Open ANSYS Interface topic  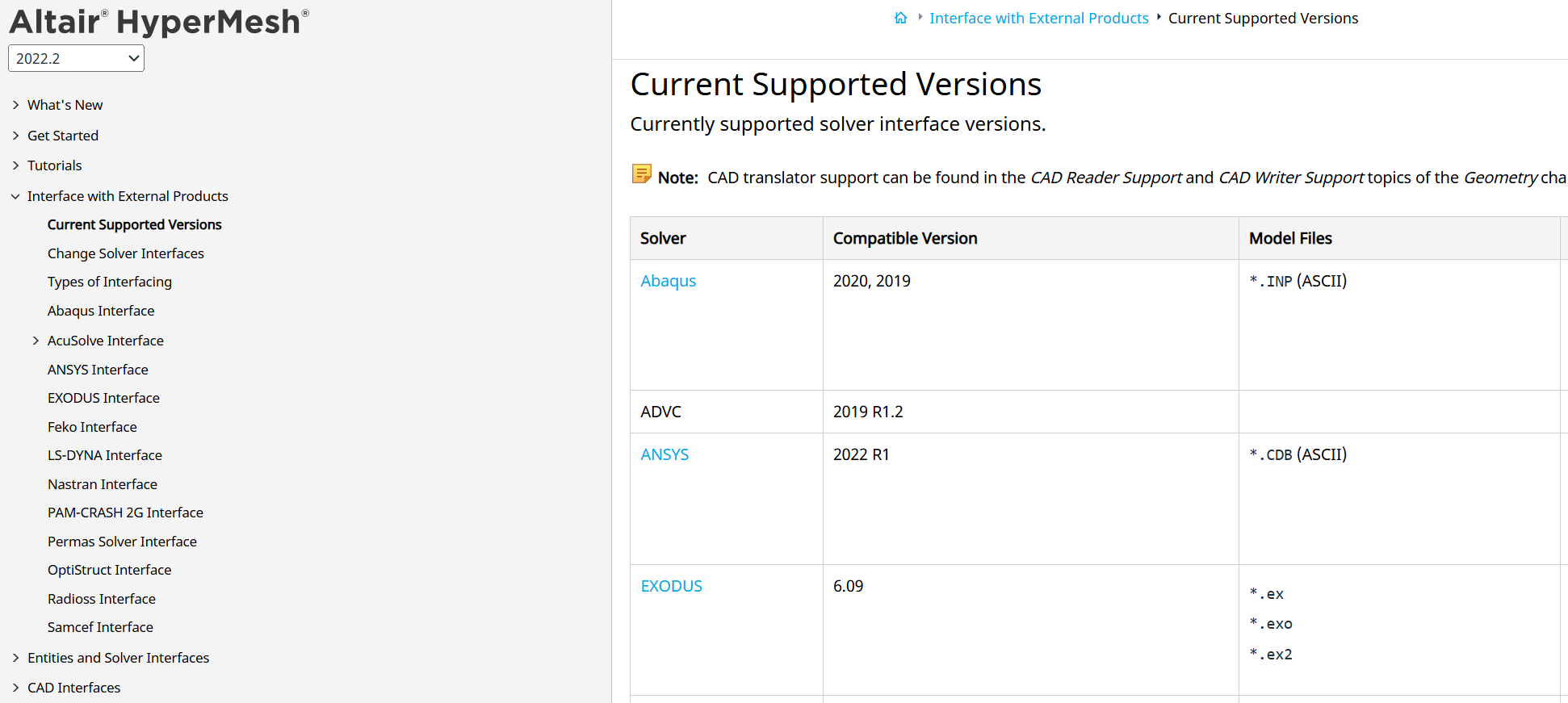98,370
